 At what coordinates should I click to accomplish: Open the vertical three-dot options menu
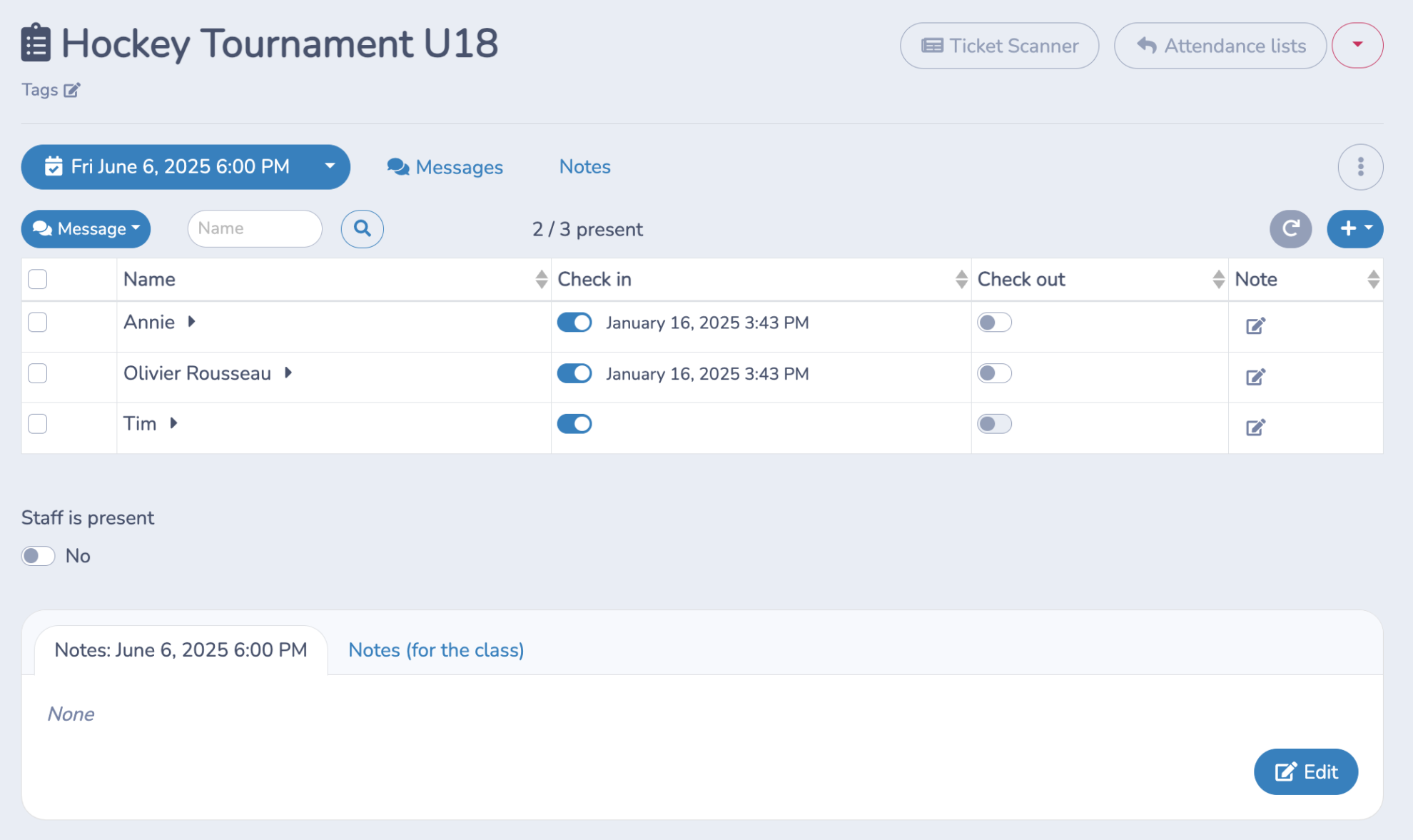tap(1360, 167)
